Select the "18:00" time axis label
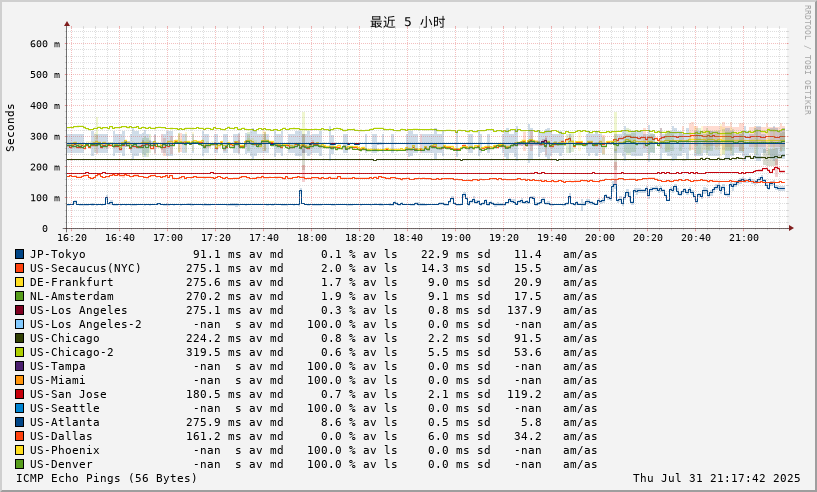The height and width of the screenshot is (492, 817). (312, 238)
